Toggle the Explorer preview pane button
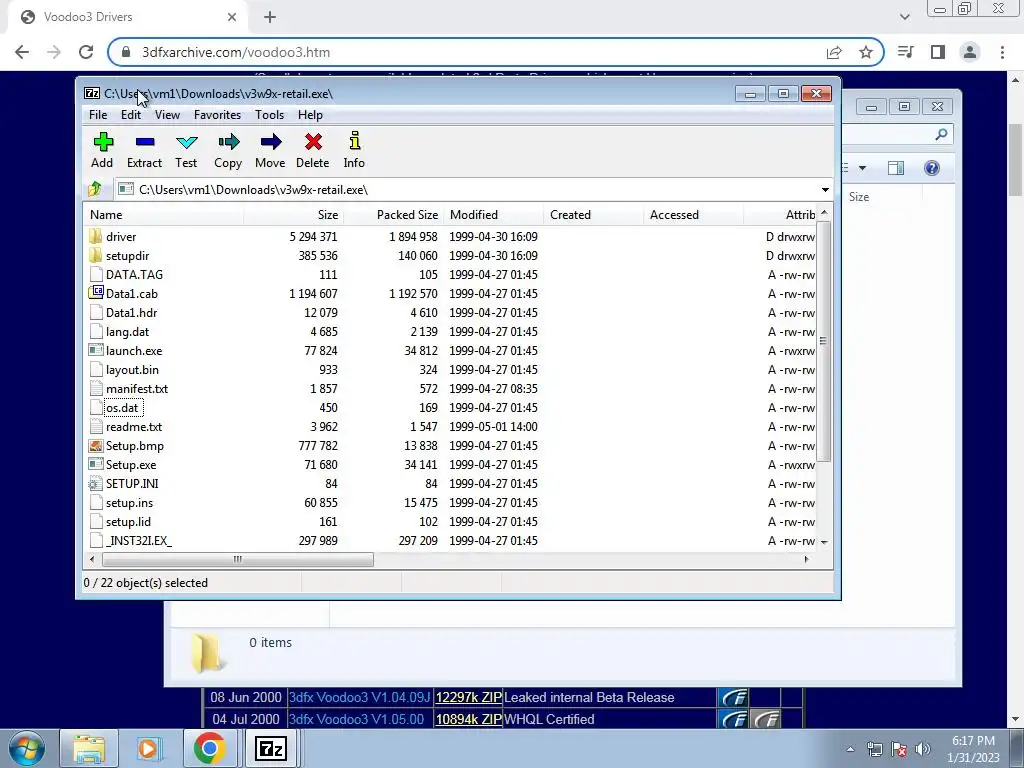Image resolution: width=1024 pixels, height=768 pixels. (x=896, y=168)
